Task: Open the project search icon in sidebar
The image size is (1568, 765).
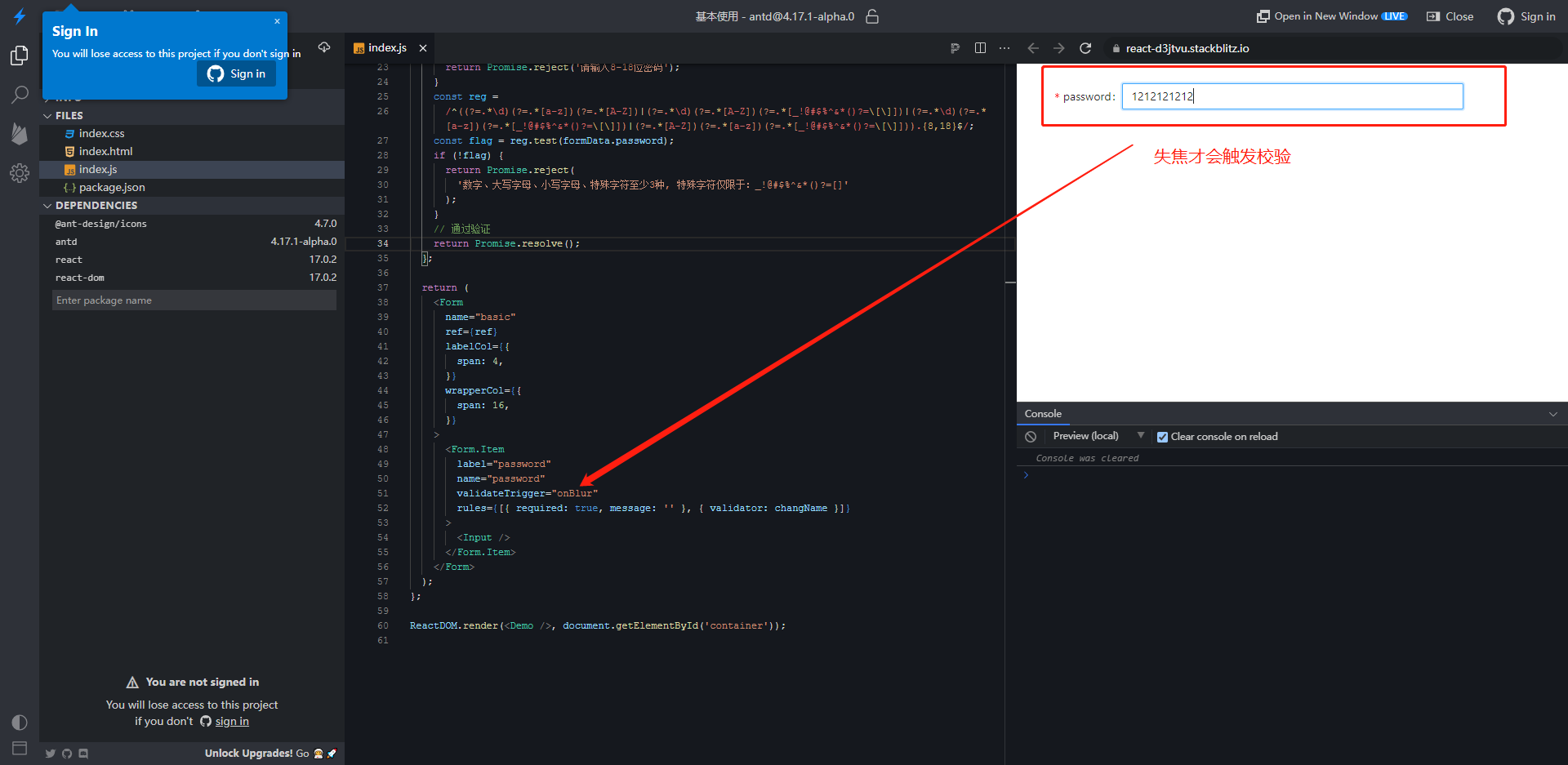Action: coord(20,95)
